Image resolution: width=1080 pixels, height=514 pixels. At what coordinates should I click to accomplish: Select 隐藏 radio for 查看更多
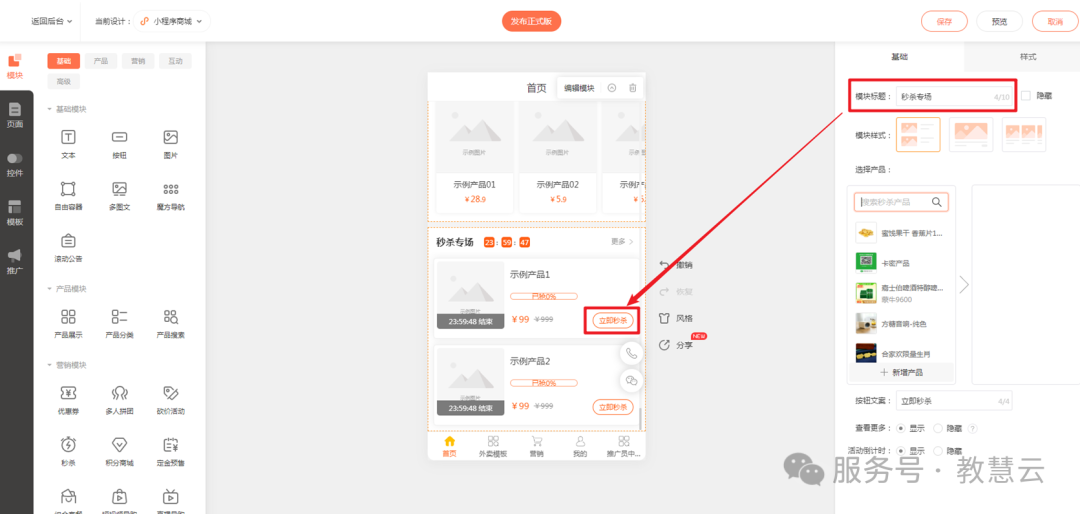938,428
